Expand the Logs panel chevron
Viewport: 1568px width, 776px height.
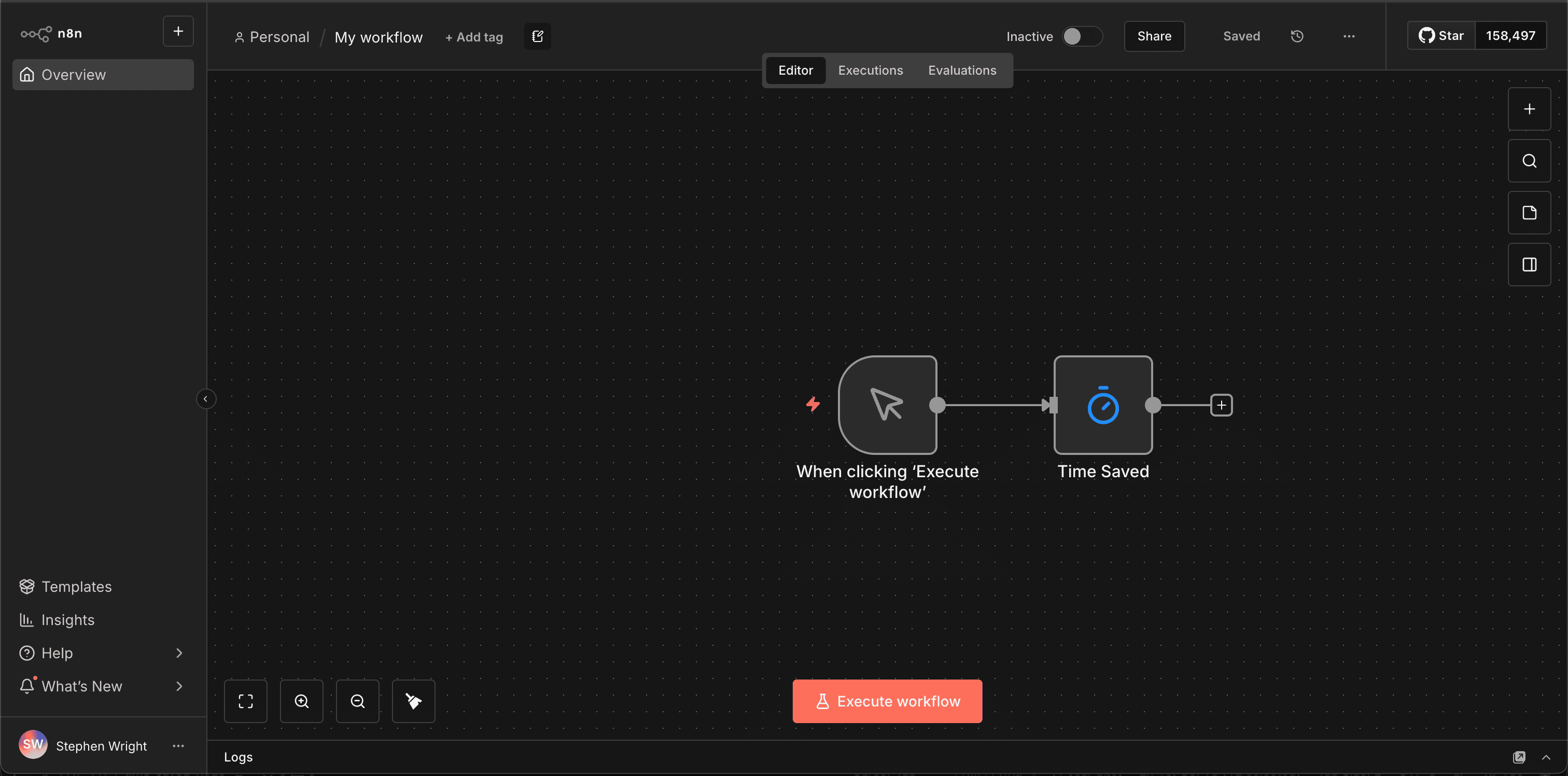[1546, 757]
